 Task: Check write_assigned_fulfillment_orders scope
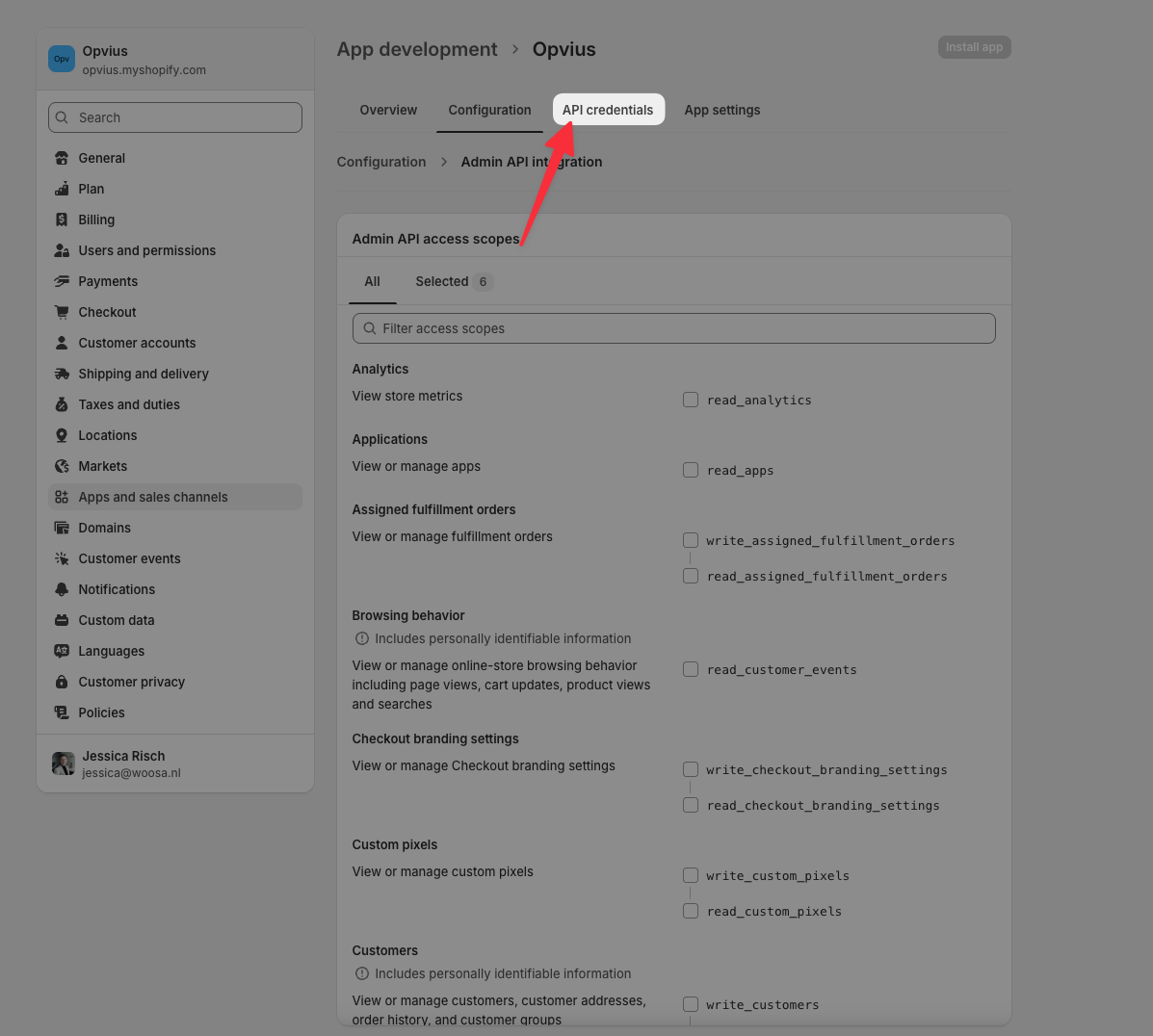tap(691, 540)
